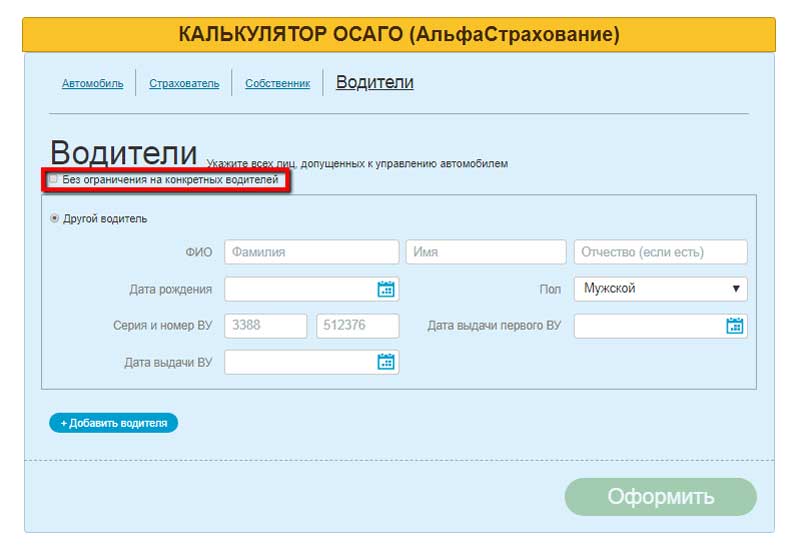Screen dimensions: 800x545
Task: Switch to the Страхователь tab
Action: point(184,83)
